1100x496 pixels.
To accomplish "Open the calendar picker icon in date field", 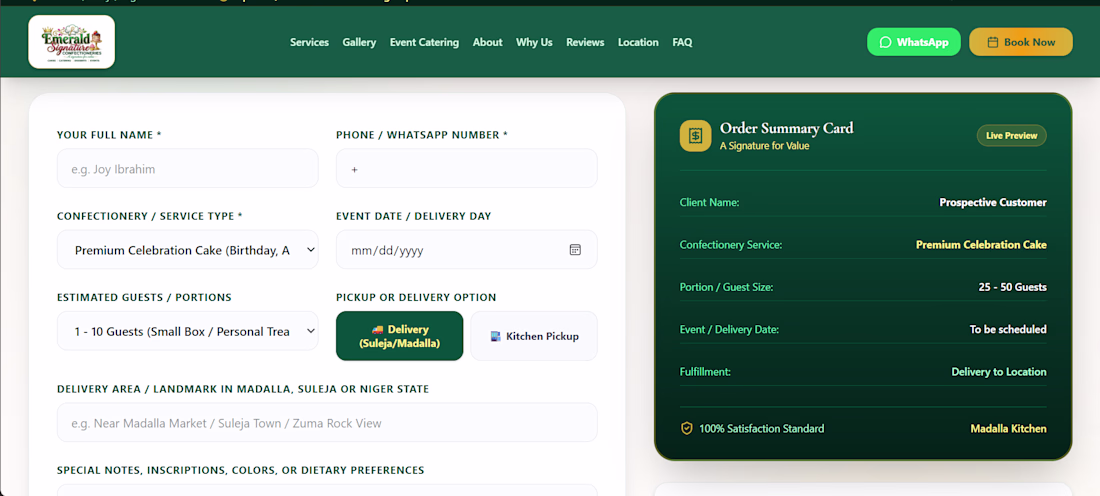I will click(x=575, y=250).
